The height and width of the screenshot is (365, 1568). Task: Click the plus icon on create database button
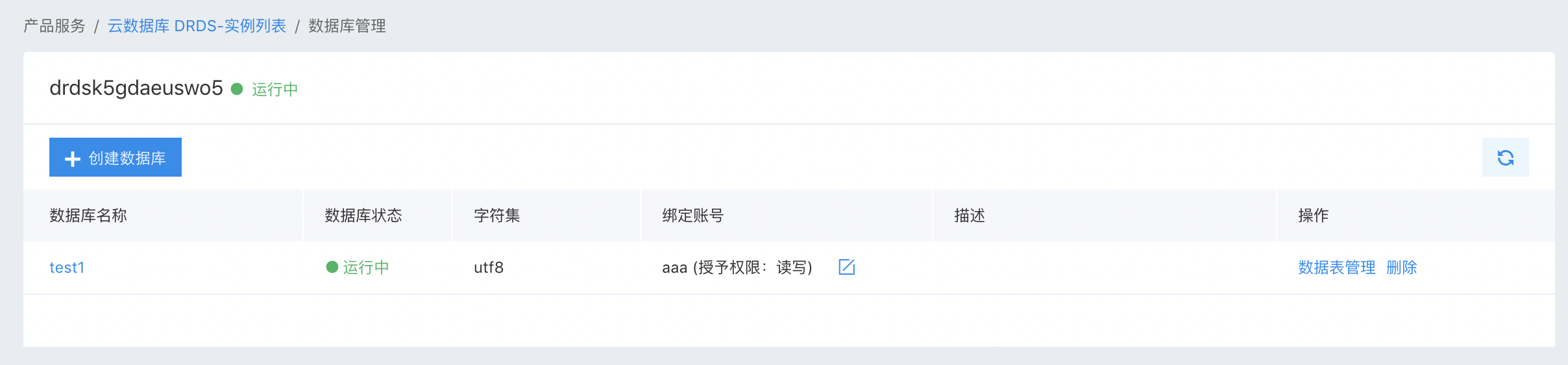(x=73, y=158)
